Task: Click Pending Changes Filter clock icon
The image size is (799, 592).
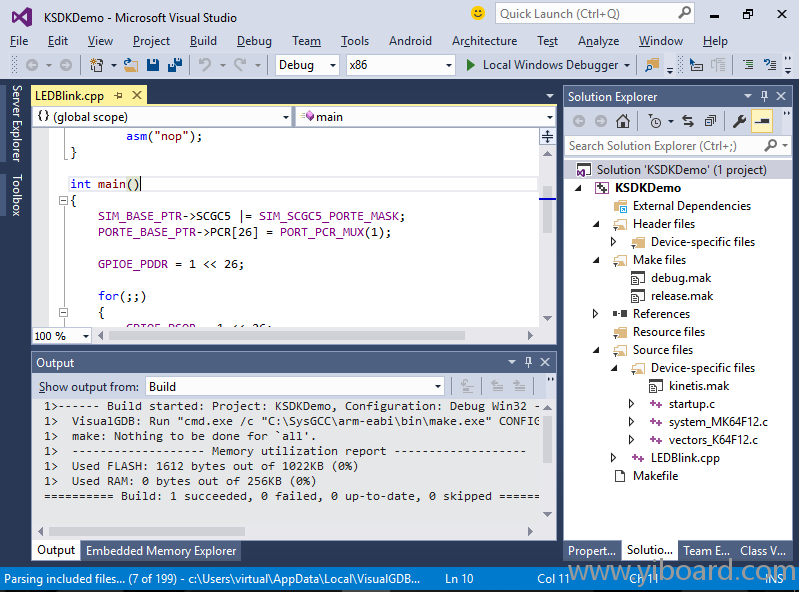Action: 655,121
